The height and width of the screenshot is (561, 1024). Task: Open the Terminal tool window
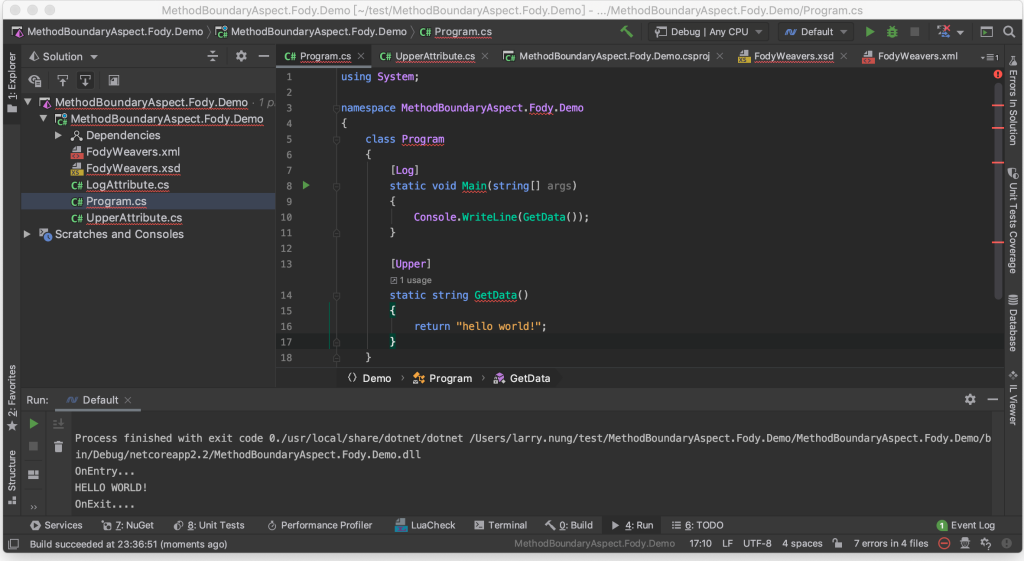pyautogui.click(x=500, y=525)
